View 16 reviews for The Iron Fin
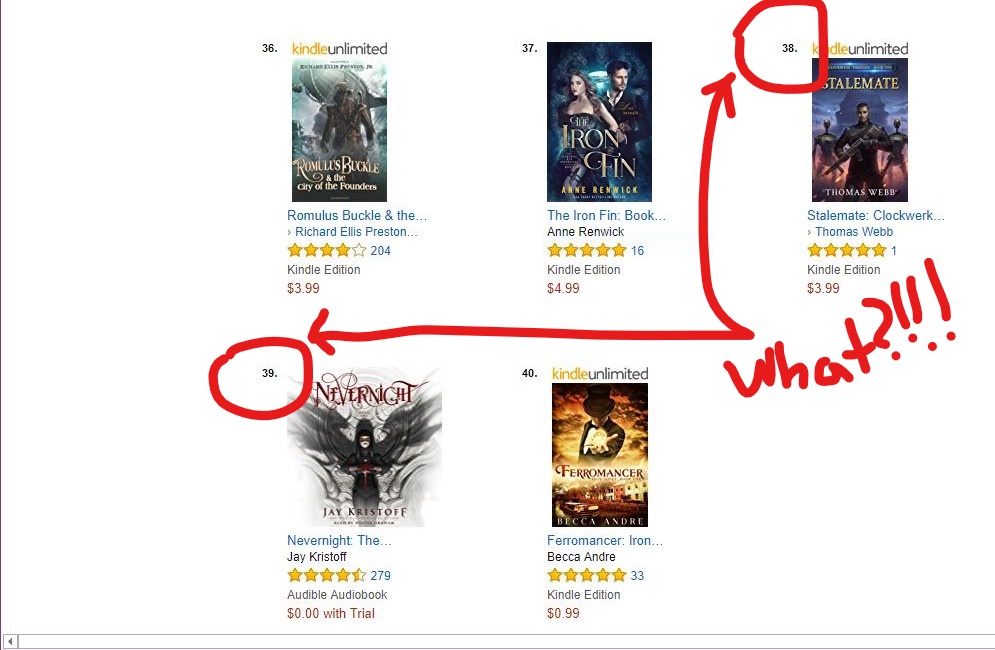995x650 pixels. tap(637, 251)
